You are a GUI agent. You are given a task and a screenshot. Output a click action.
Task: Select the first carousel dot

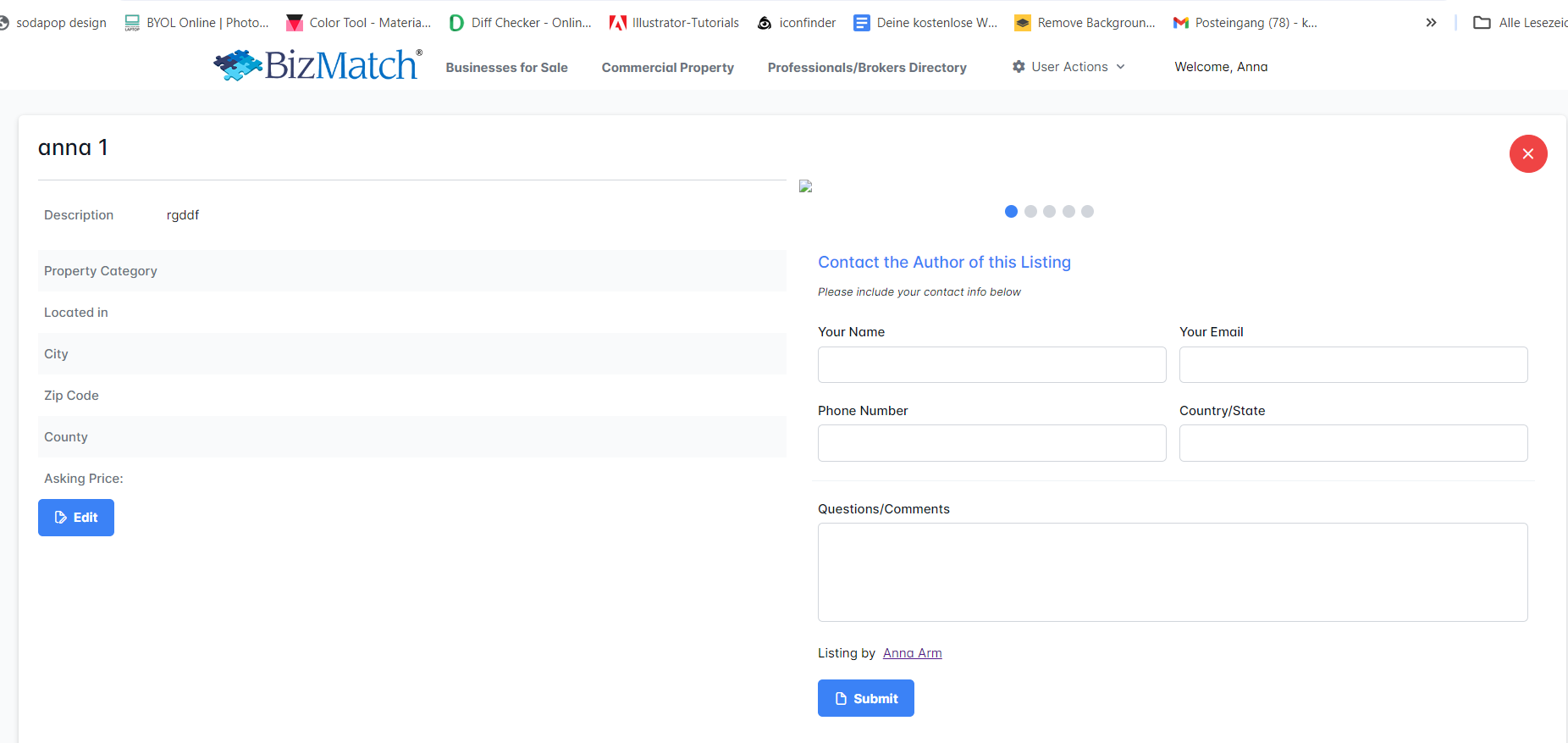(x=1011, y=212)
